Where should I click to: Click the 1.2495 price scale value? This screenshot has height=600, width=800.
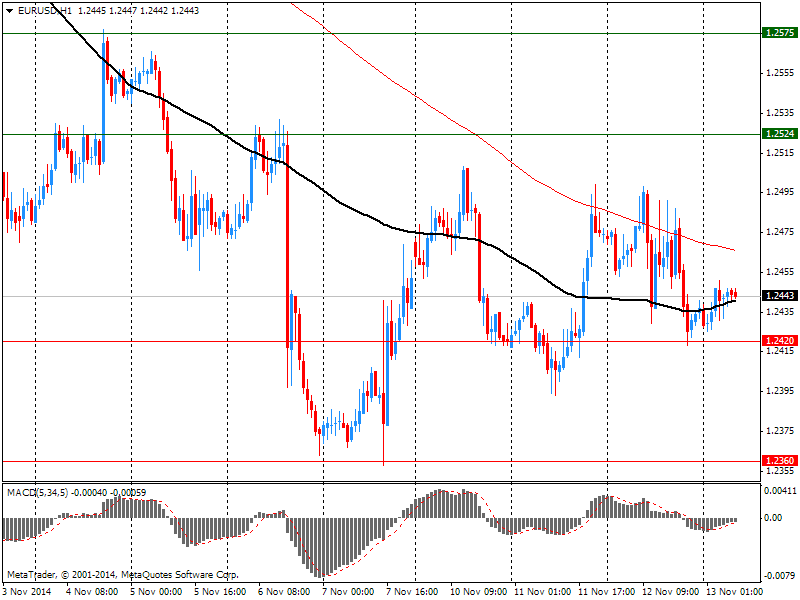tap(781, 192)
